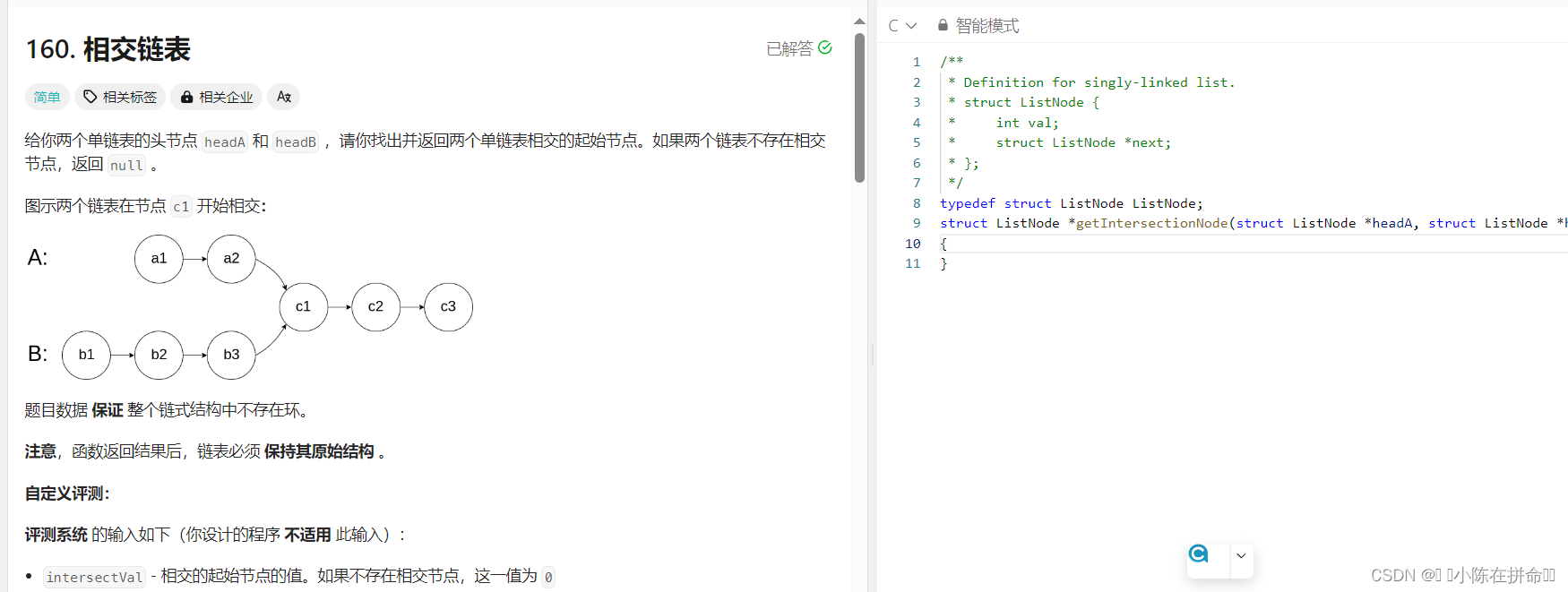Click the problem title 160. 相交链表
This screenshot has width=1568, height=592.
pos(108,49)
